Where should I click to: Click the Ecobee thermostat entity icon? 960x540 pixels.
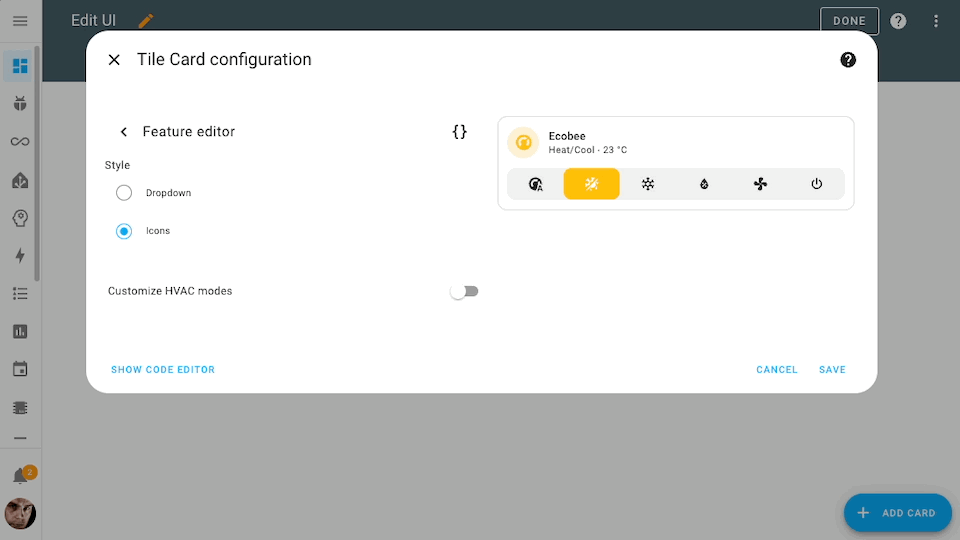pyautogui.click(x=523, y=142)
